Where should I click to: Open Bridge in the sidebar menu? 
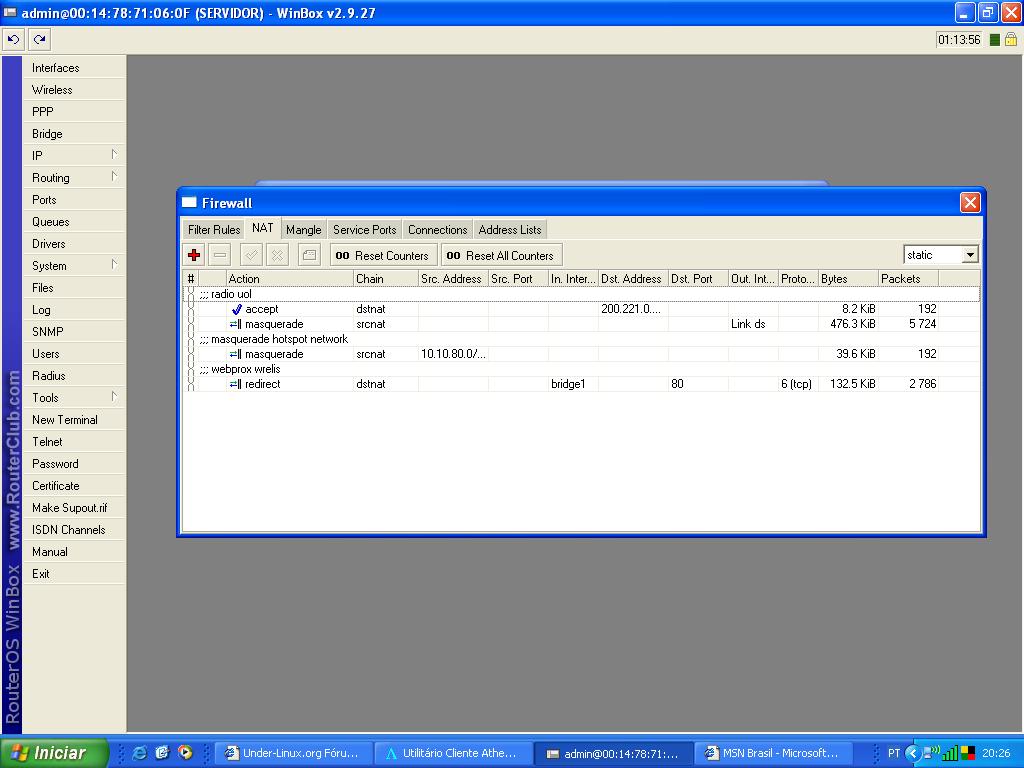(74, 134)
